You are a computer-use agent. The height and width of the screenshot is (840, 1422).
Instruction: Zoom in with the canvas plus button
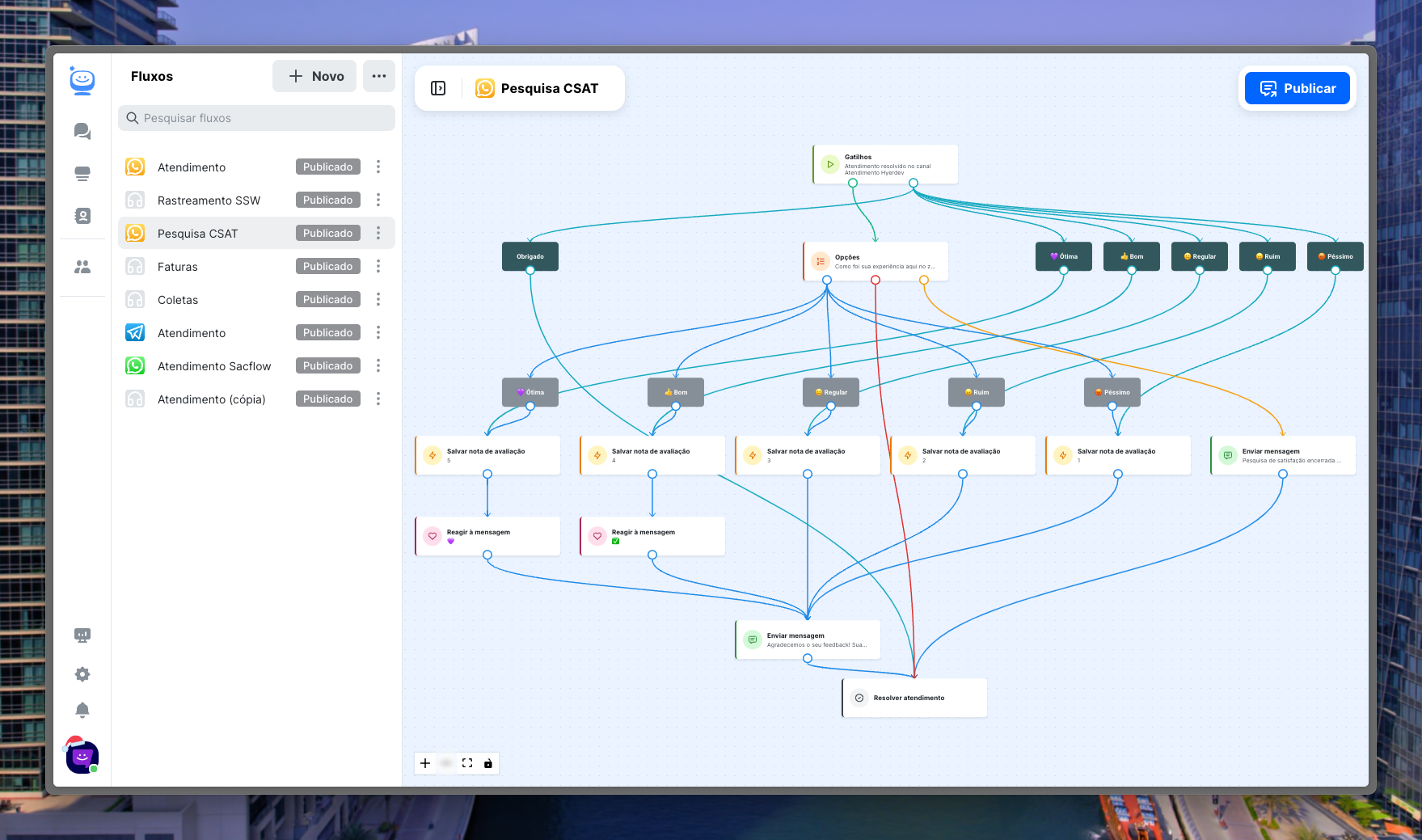pos(425,763)
